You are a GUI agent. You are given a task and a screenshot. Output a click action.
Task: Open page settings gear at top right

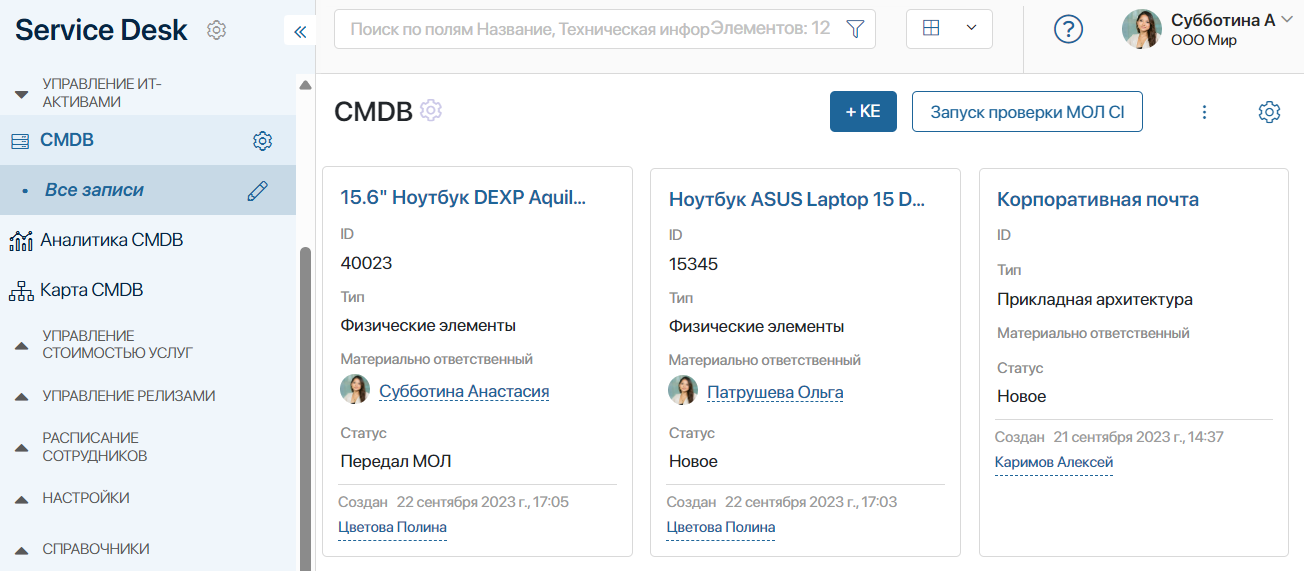(x=1269, y=112)
